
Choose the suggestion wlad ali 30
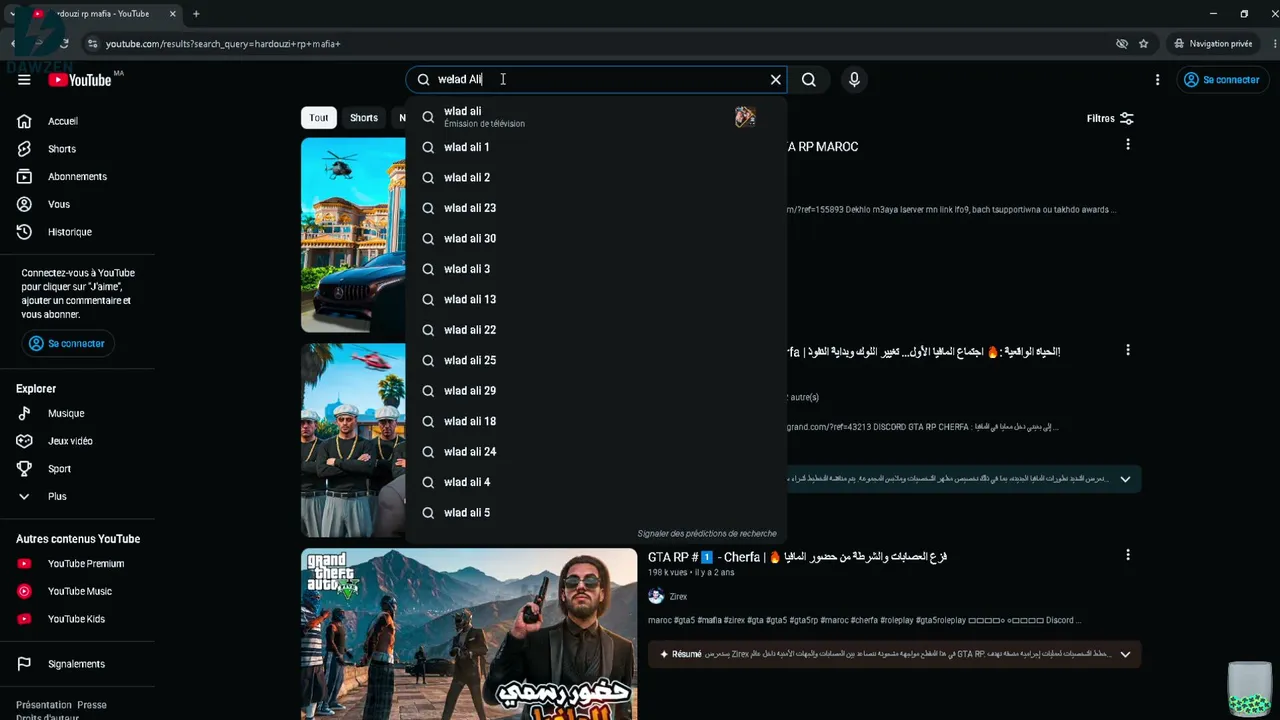(596, 239)
